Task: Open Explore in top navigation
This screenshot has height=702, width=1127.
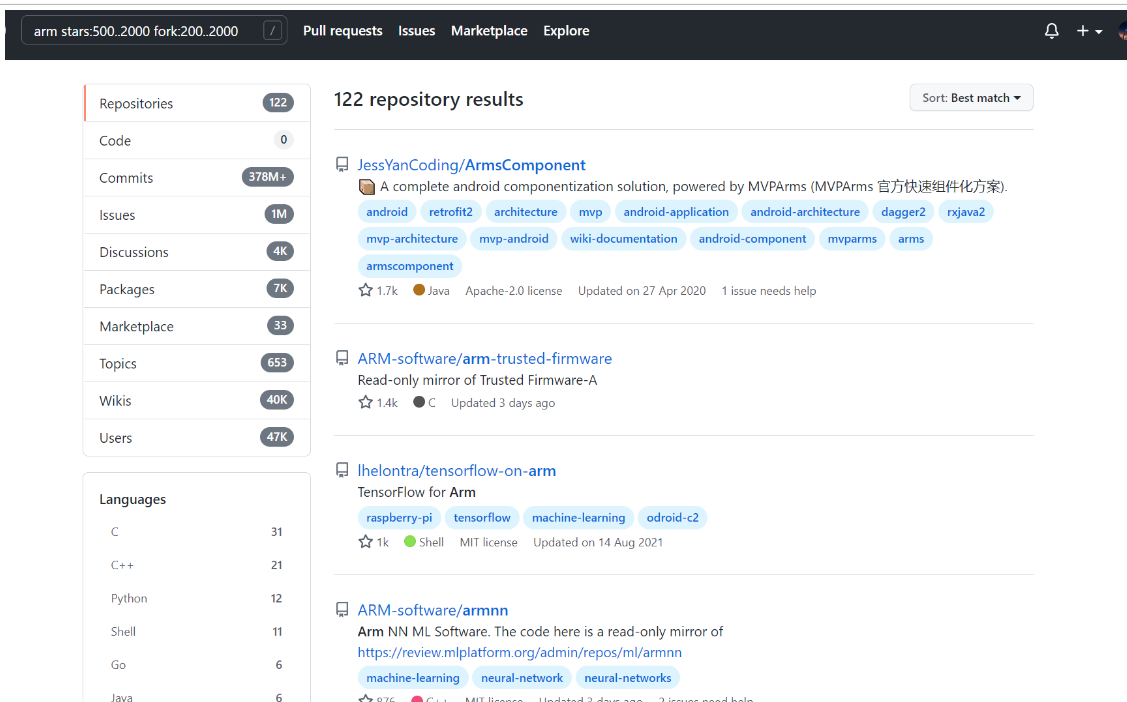Action: point(566,31)
